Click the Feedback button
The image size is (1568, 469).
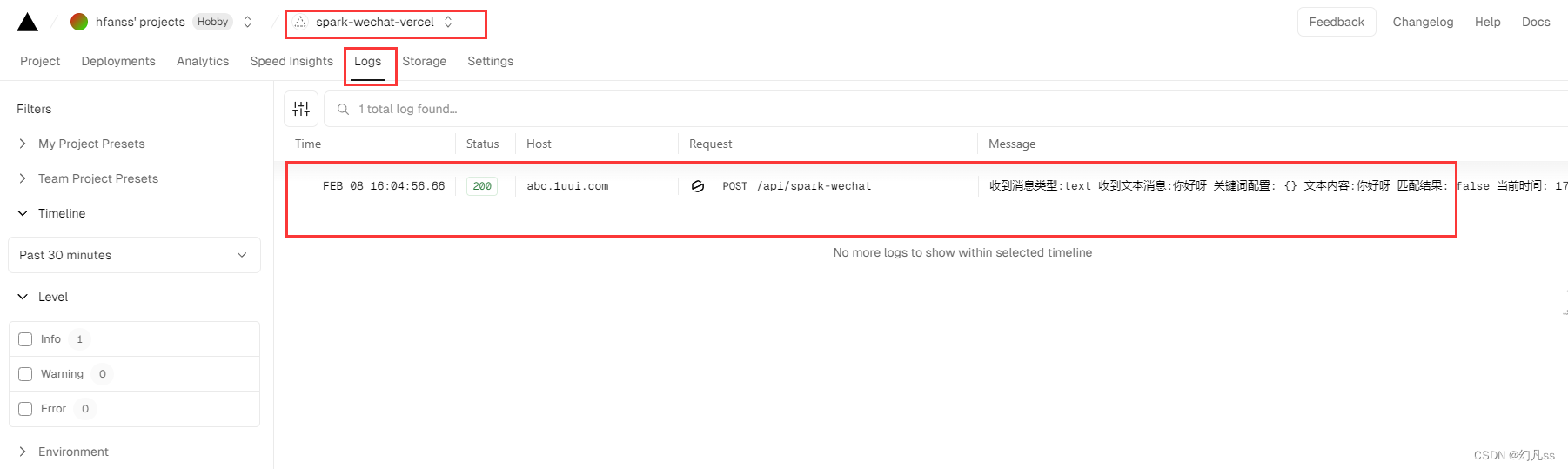tap(1337, 22)
